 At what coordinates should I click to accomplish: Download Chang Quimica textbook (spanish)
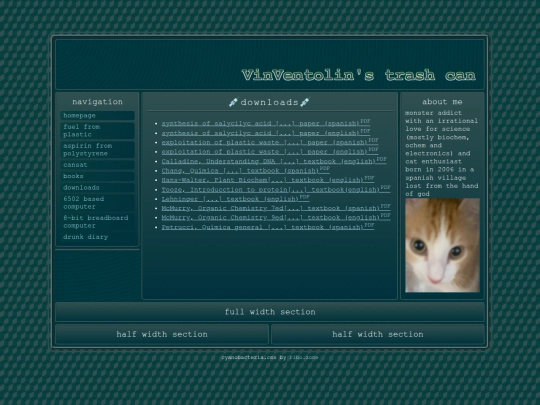tap(246, 170)
